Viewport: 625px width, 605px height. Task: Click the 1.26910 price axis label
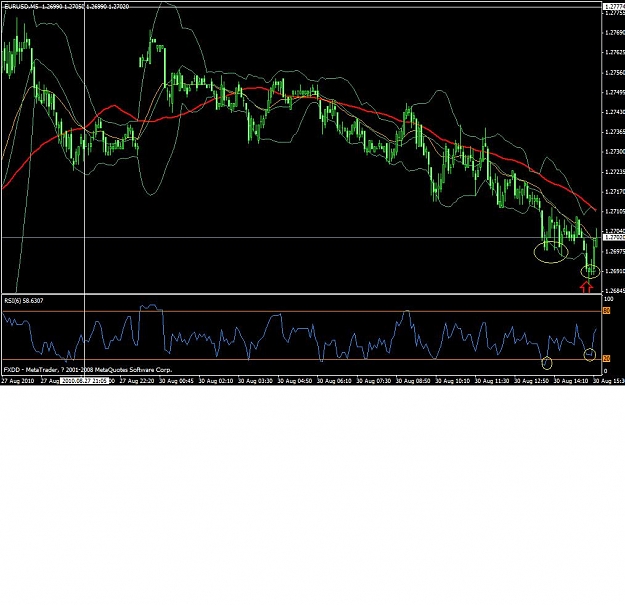pos(615,271)
